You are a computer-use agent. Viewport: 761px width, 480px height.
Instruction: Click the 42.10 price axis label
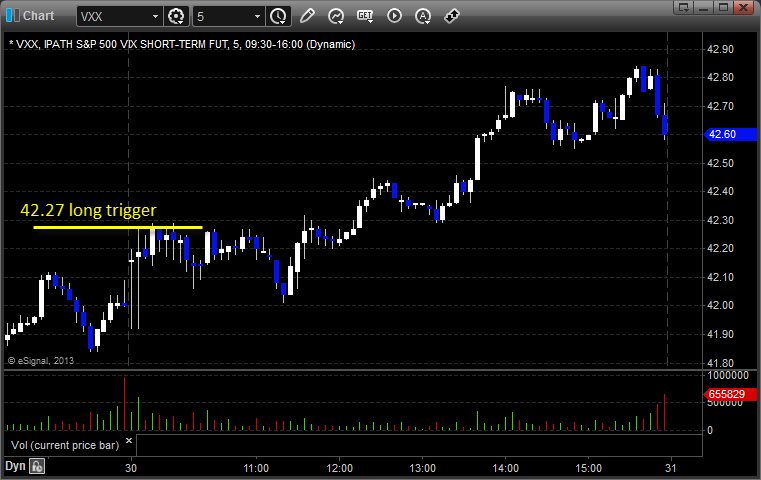tap(720, 277)
